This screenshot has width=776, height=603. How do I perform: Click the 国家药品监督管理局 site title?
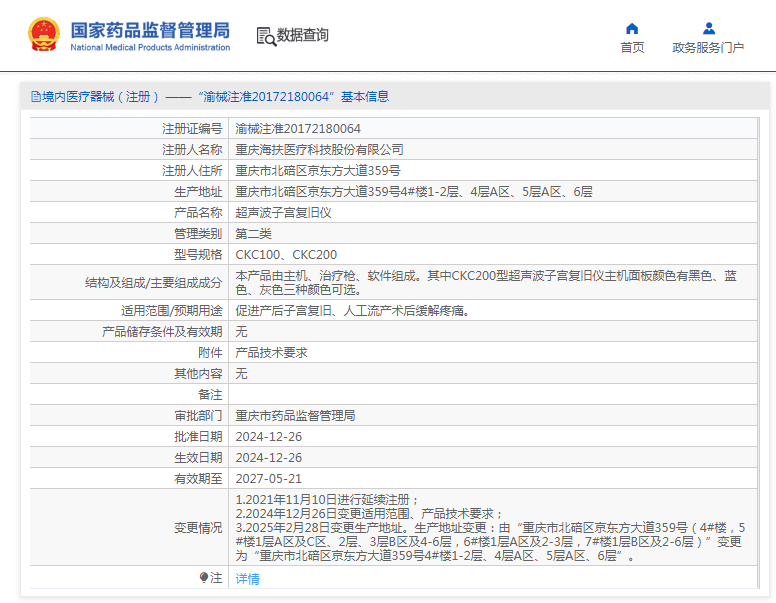pyautogui.click(x=150, y=28)
